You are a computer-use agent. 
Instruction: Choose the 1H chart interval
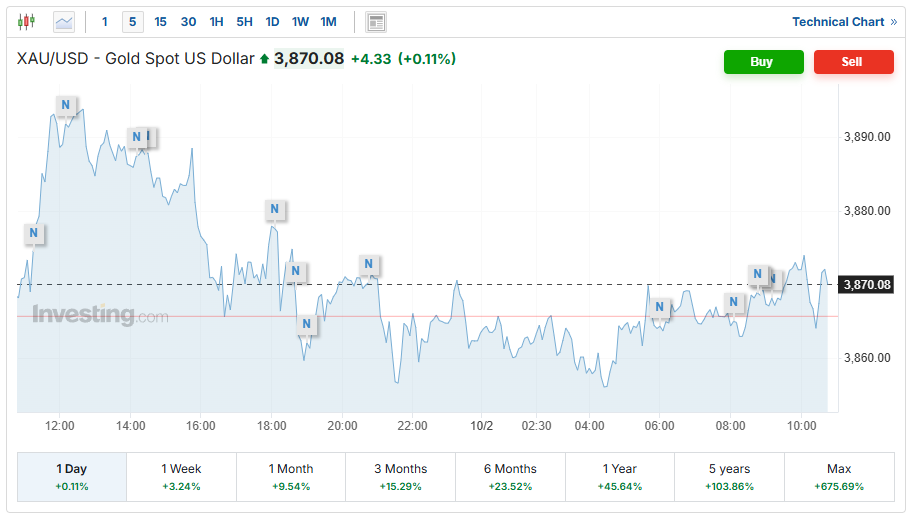pos(216,22)
